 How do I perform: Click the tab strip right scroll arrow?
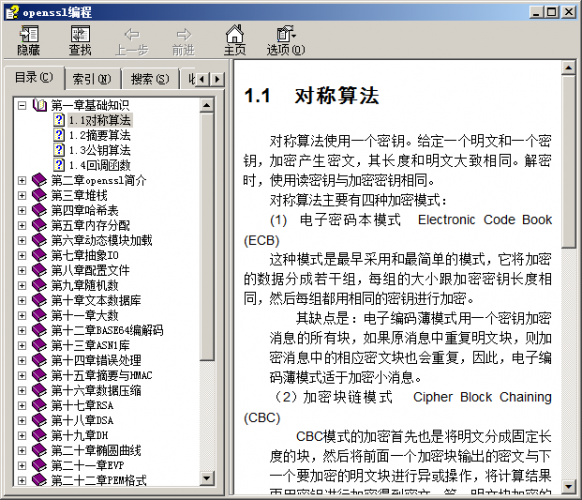[x=218, y=79]
